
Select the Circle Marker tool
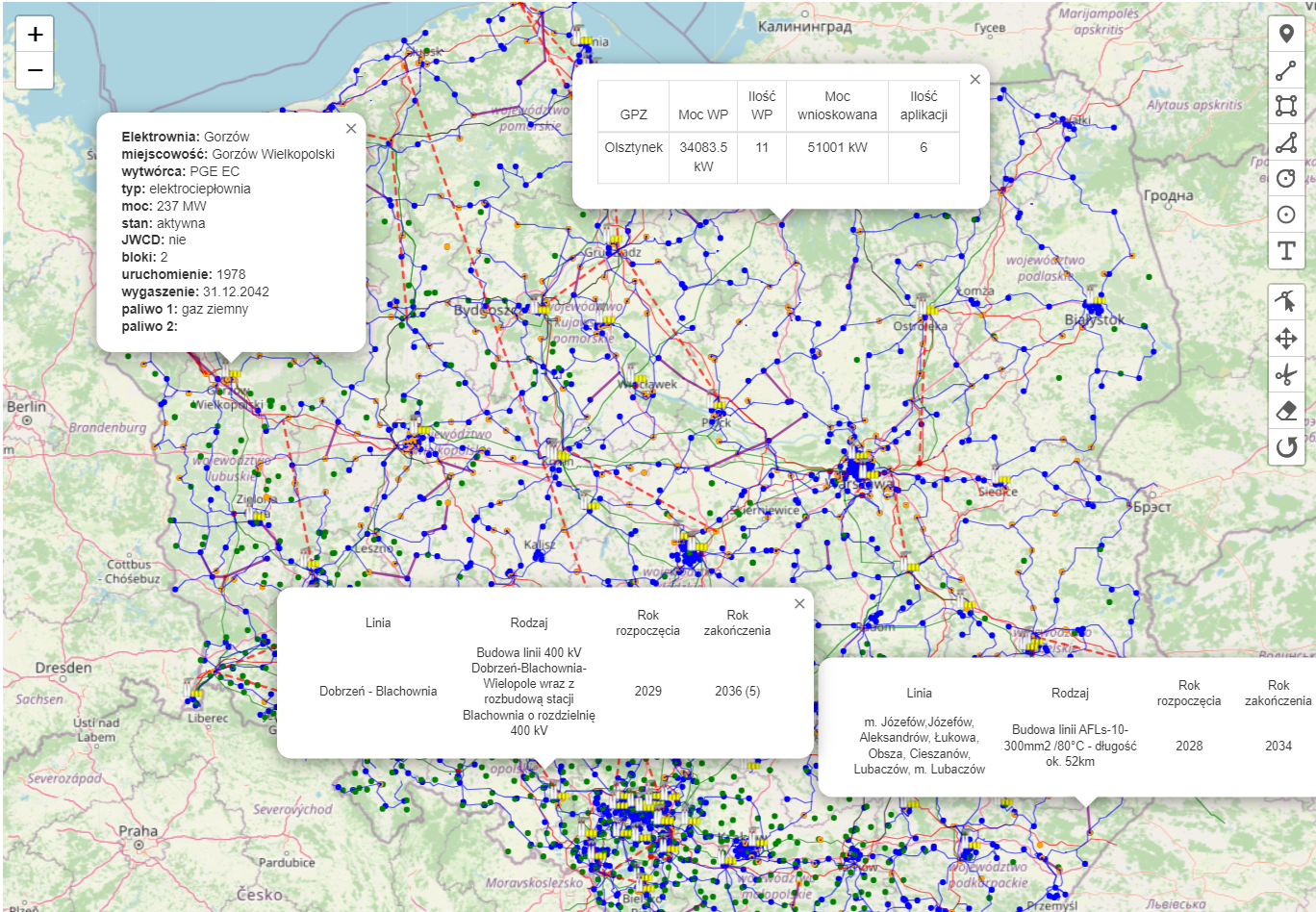(x=1286, y=215)
